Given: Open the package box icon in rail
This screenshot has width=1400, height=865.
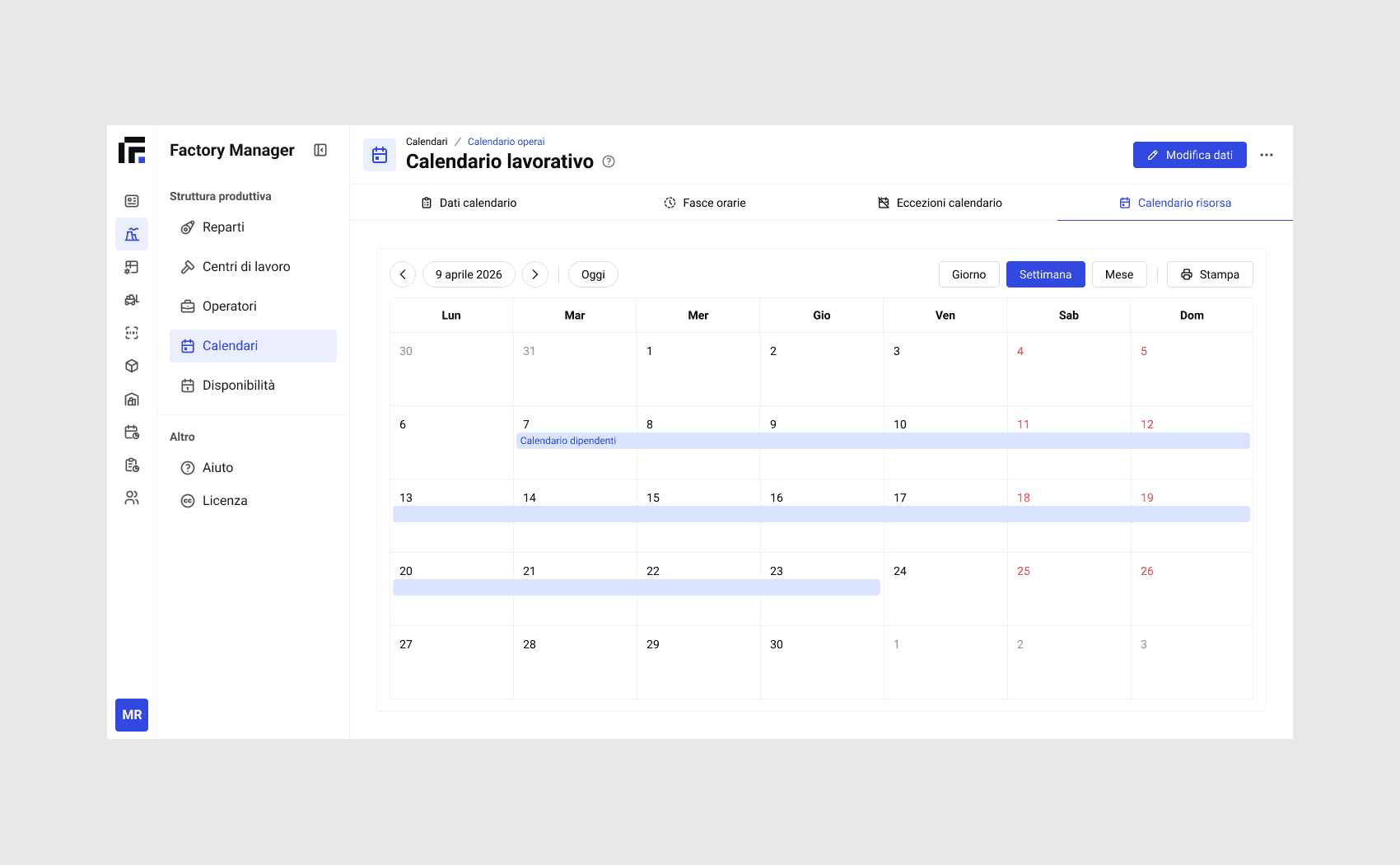Looking at the screenshot, I should tap(132, 366).
